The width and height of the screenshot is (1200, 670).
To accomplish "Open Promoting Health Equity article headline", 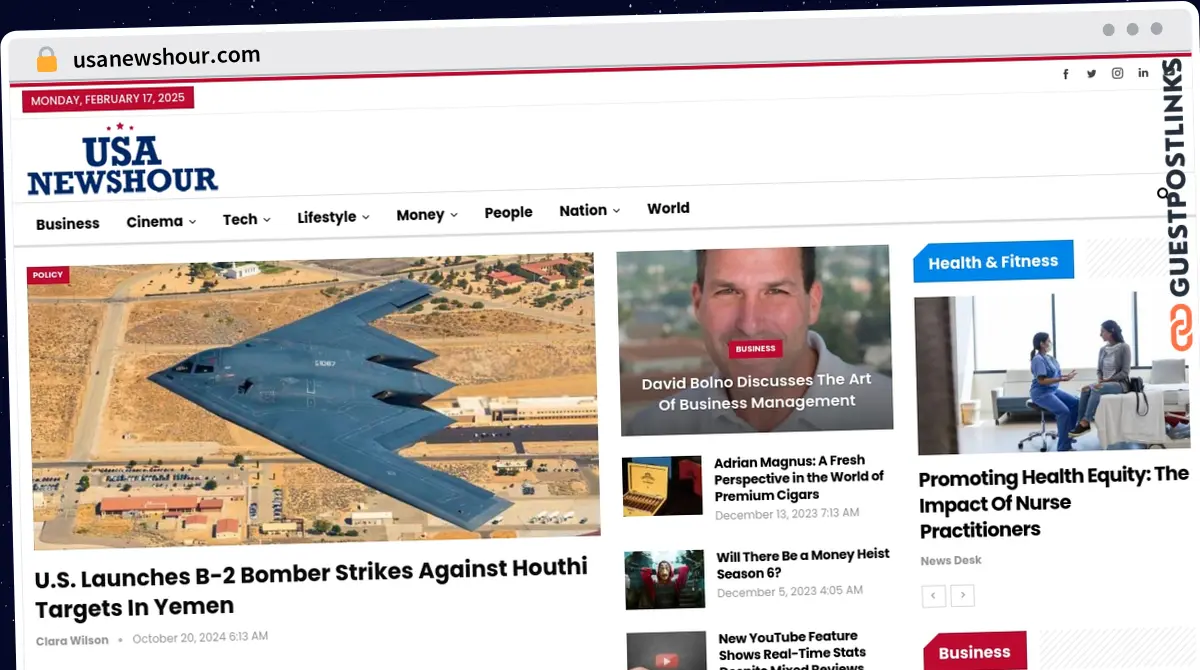I will [x=1053, y=502].
